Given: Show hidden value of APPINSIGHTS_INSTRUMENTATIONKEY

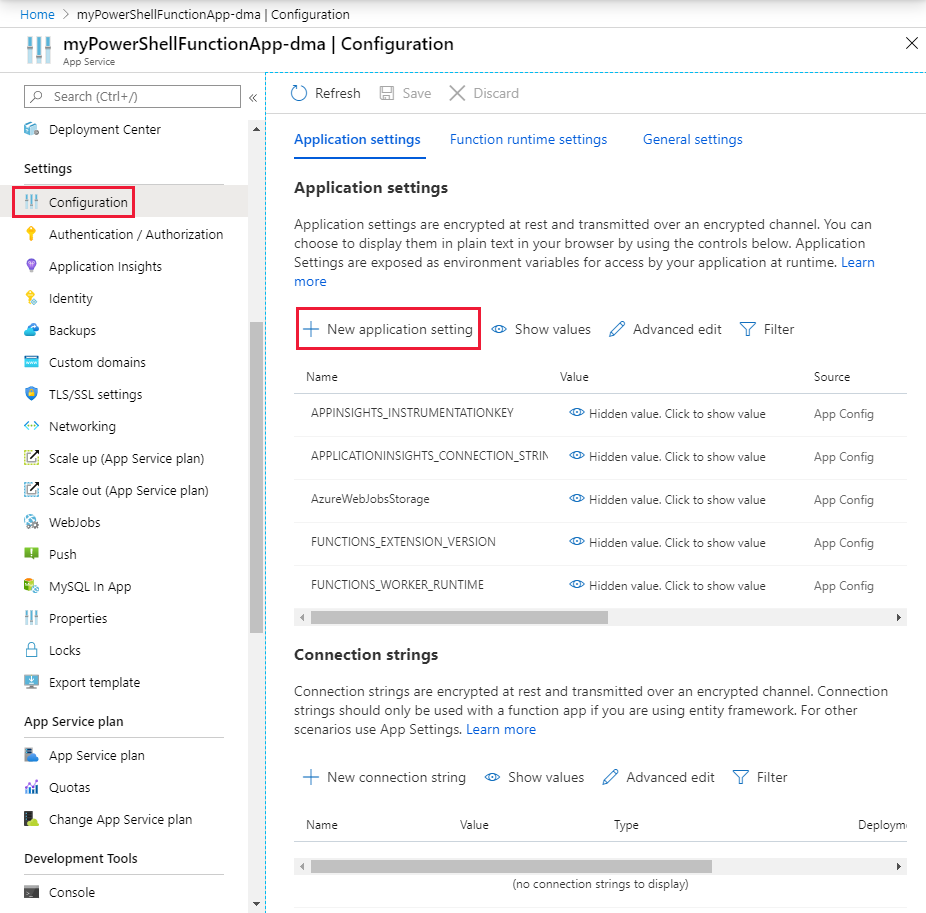Looking at the screenshot, I should 667,413.
